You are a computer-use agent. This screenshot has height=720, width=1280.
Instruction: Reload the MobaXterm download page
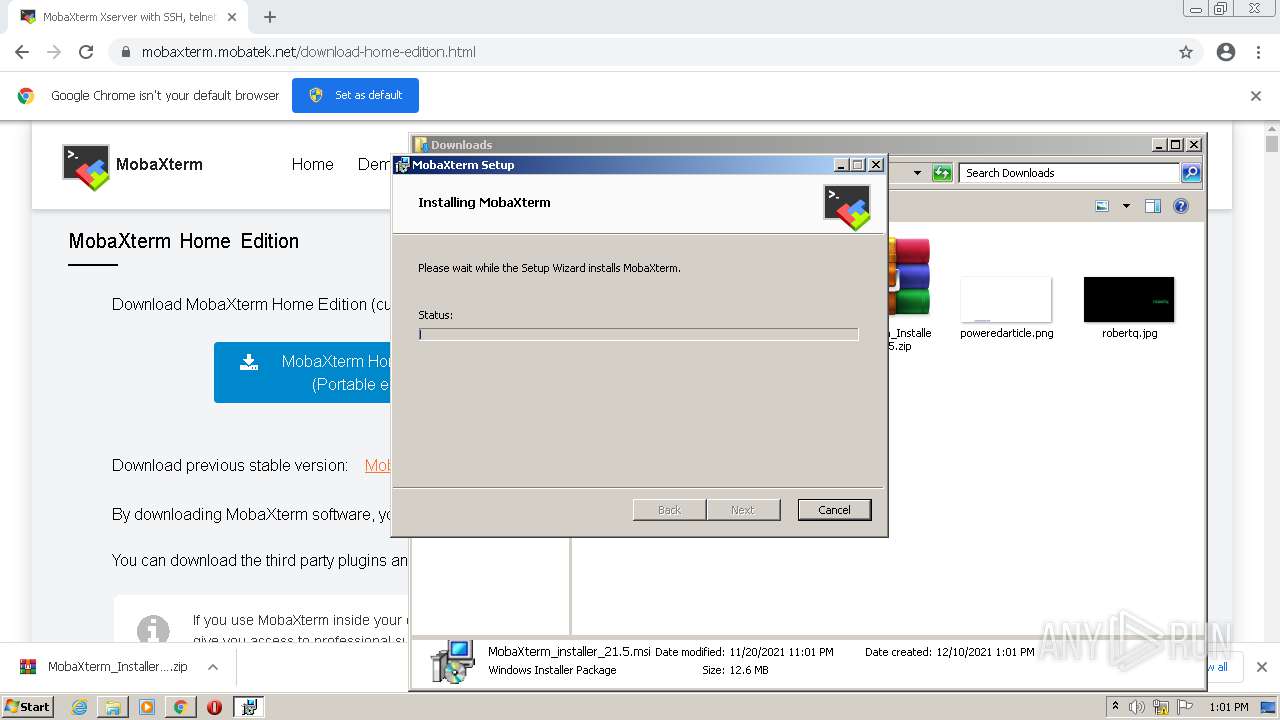pos(86,52)
